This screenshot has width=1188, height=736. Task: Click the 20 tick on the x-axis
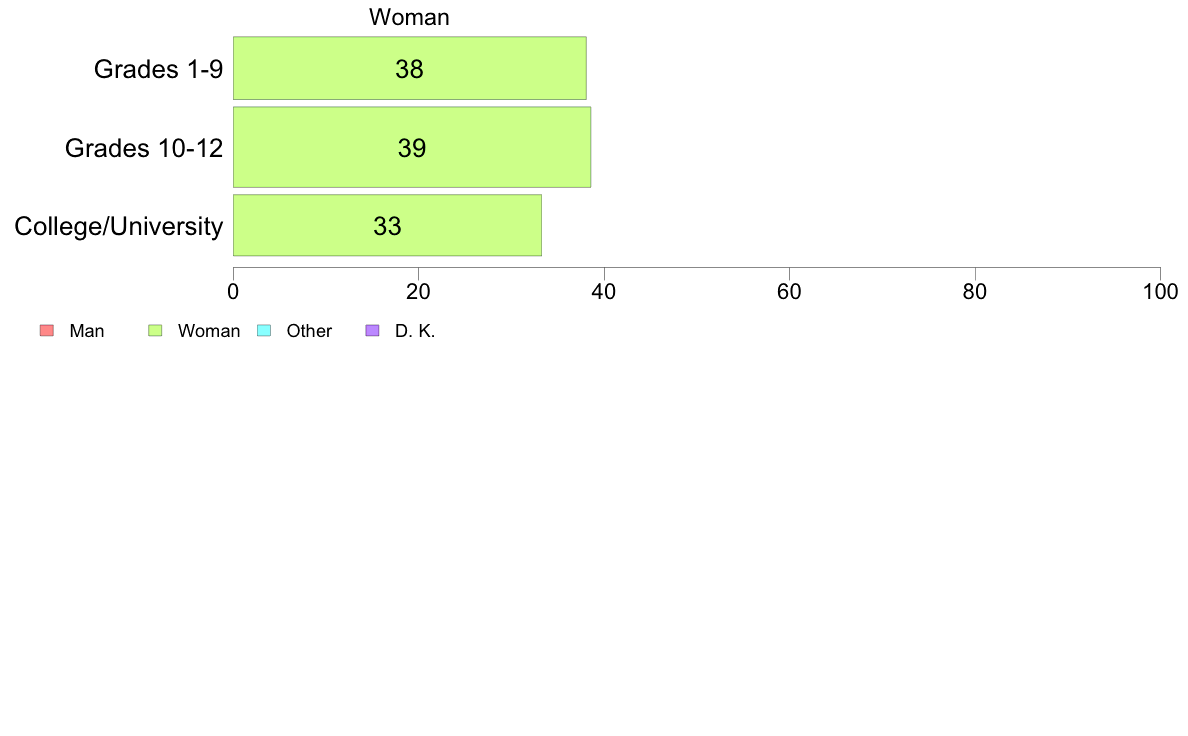coord(418,292)
